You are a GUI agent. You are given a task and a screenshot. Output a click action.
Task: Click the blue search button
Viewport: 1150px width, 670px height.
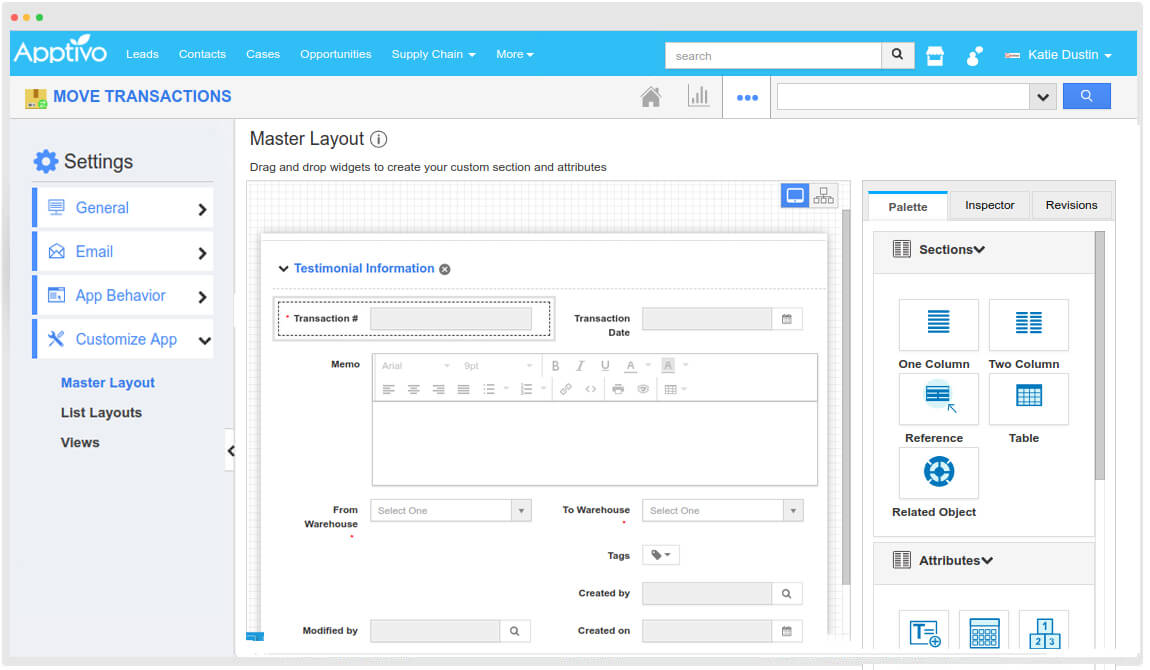[1086, 97]
